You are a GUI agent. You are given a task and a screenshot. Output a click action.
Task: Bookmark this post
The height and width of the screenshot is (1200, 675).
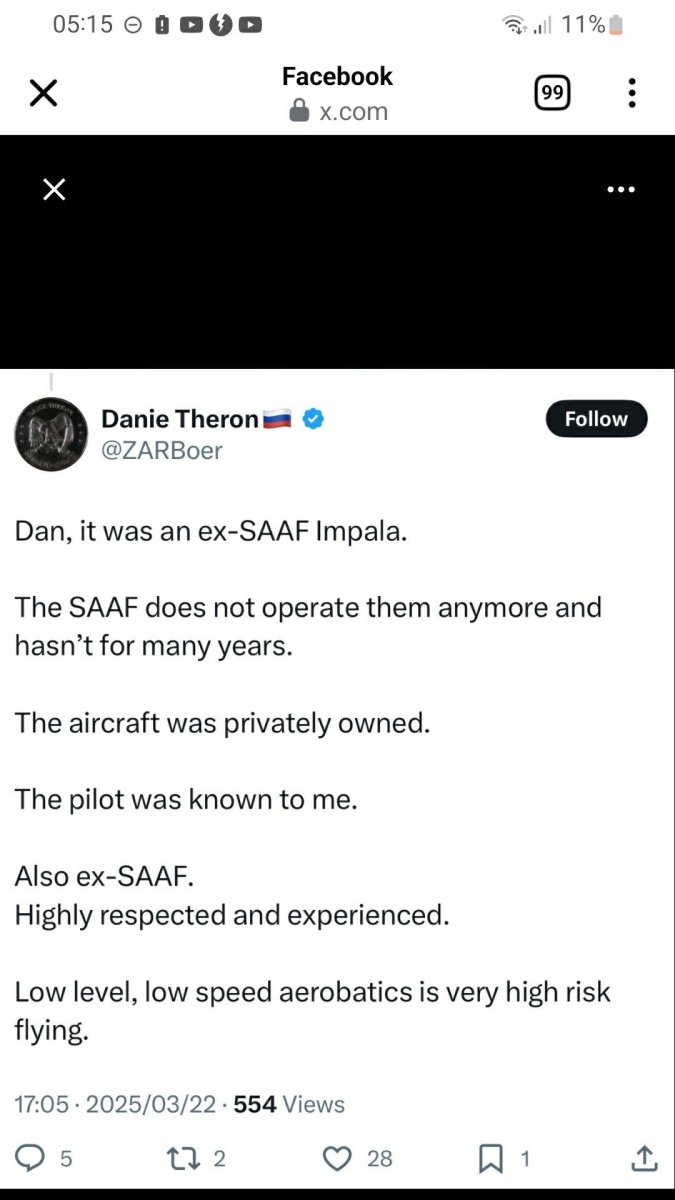(x=491, y=1158)
